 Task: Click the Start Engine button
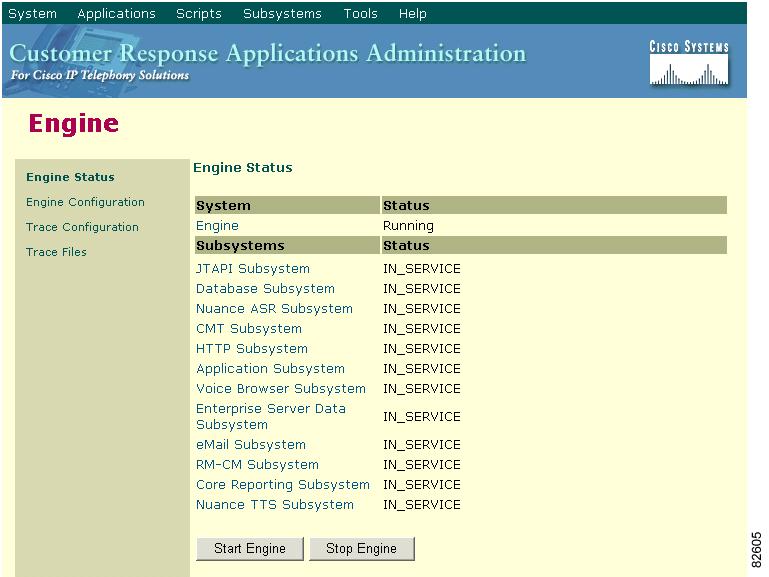click(250, 549)
